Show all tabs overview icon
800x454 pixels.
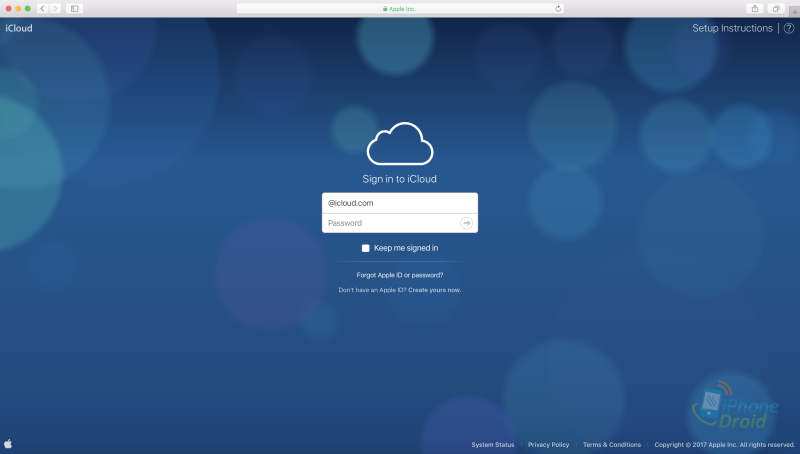click(x=776, y=9)
